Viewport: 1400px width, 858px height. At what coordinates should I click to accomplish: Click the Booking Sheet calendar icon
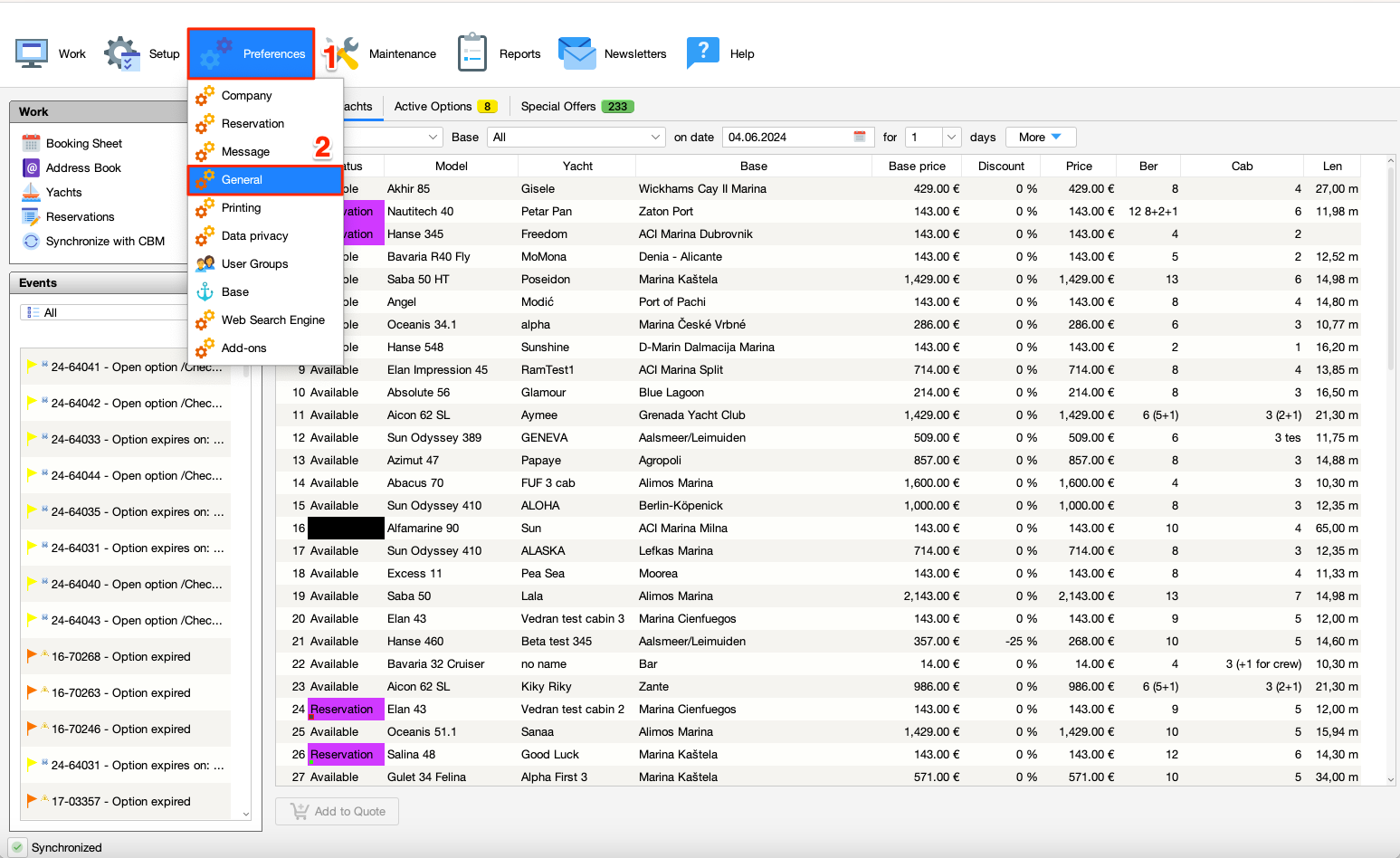(x=32, y=143)
